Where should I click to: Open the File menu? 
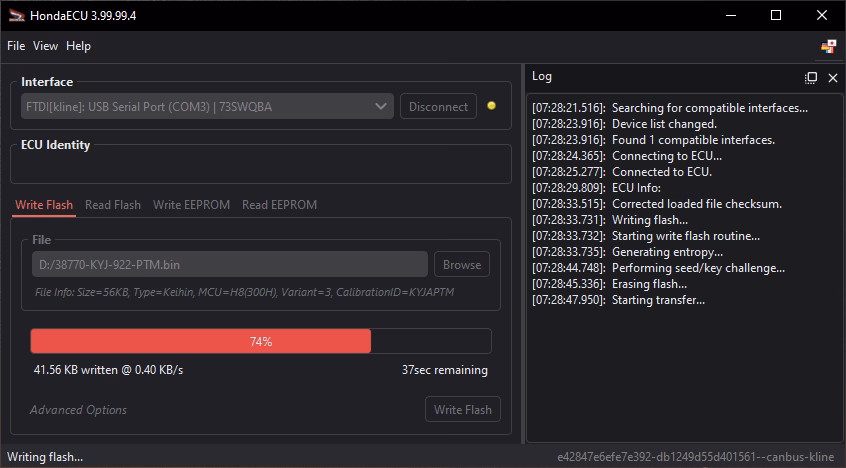(x=16, y=46)
